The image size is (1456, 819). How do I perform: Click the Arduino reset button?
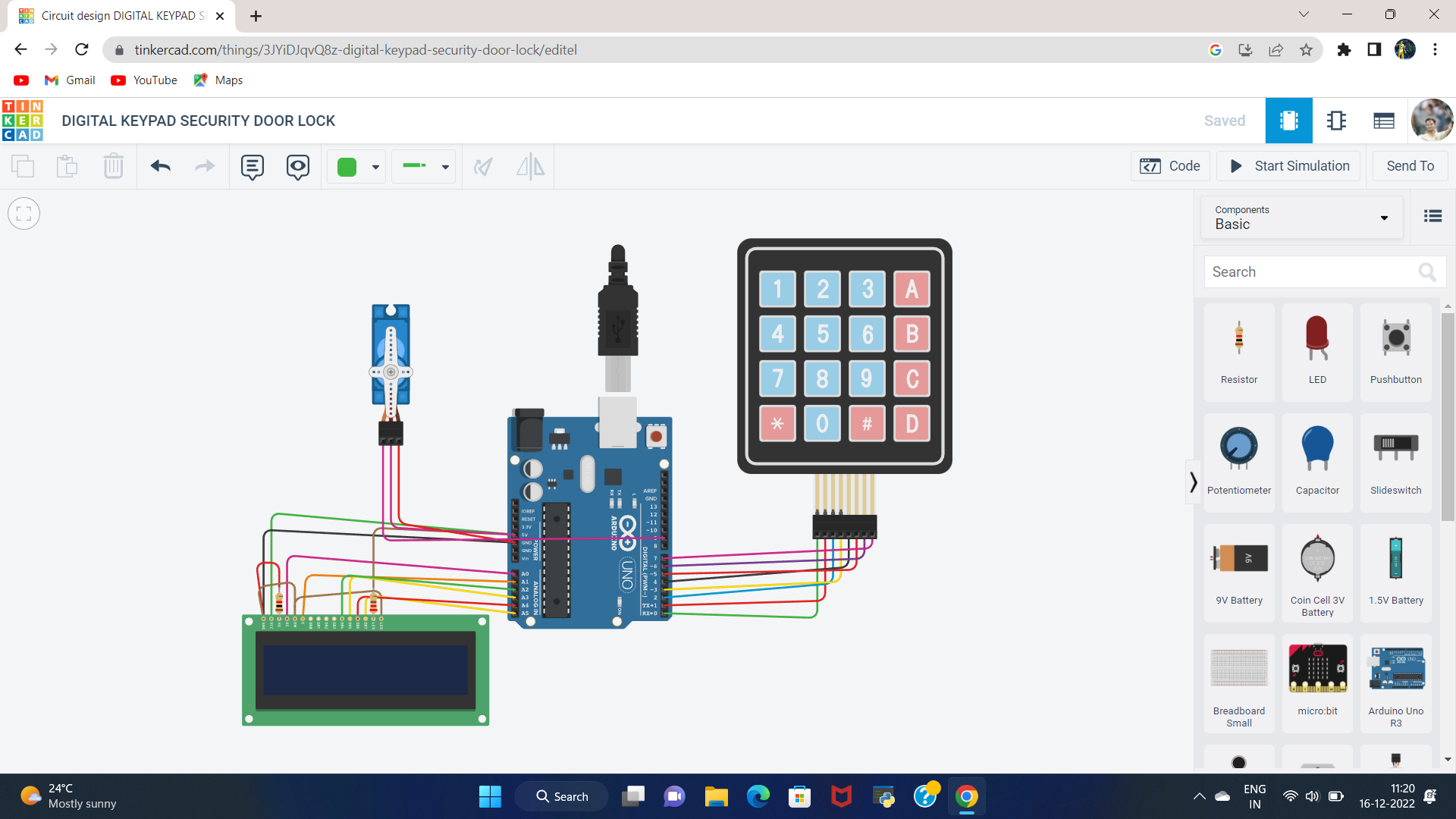[656, 436]
